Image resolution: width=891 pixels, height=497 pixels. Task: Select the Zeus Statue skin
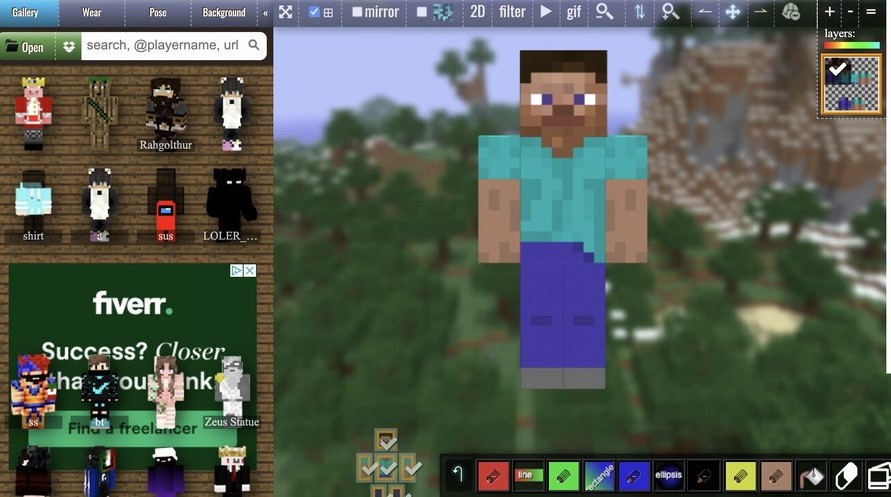[232, 391]
